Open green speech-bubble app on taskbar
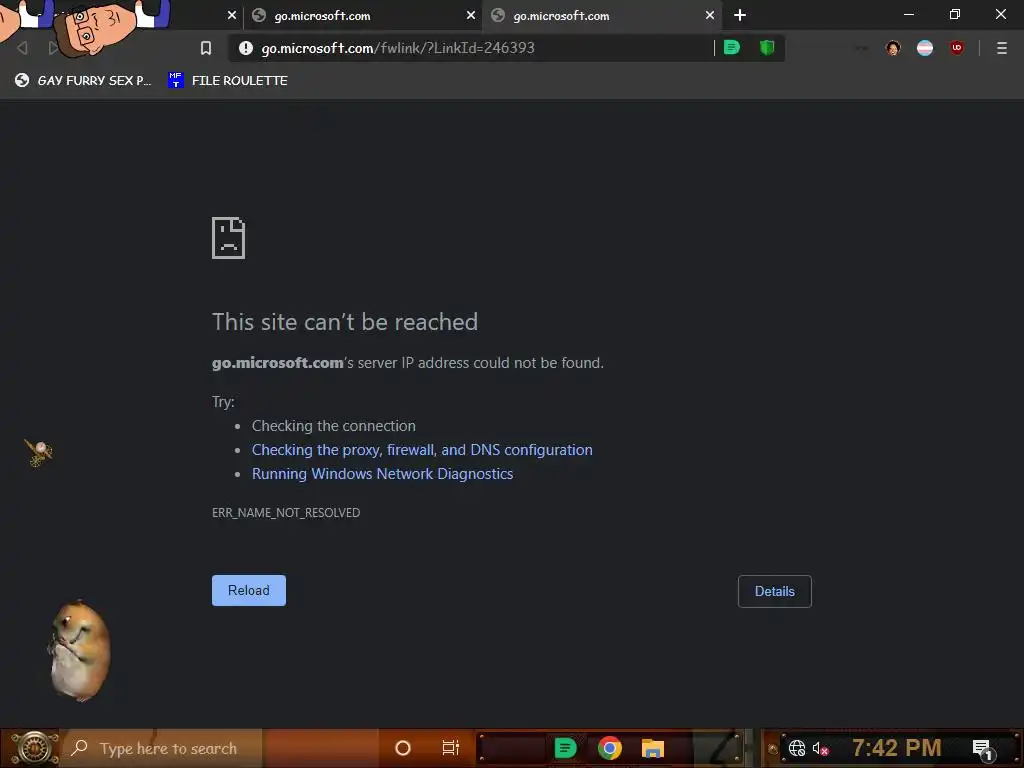The image size is (1024, 768). (566, 748)
